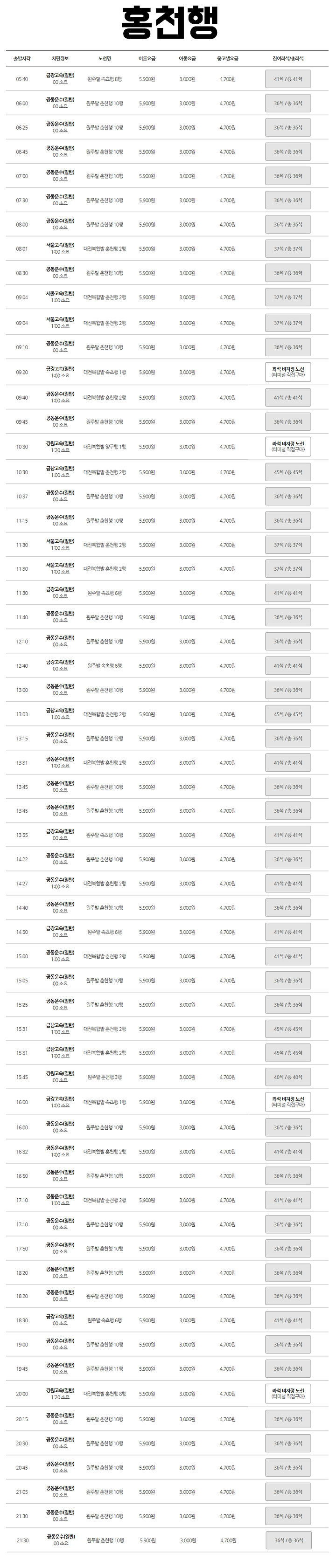
Task: Select 16:00 금강고속 좌석 비지정 노선 button
Action: click(288, 1102)
